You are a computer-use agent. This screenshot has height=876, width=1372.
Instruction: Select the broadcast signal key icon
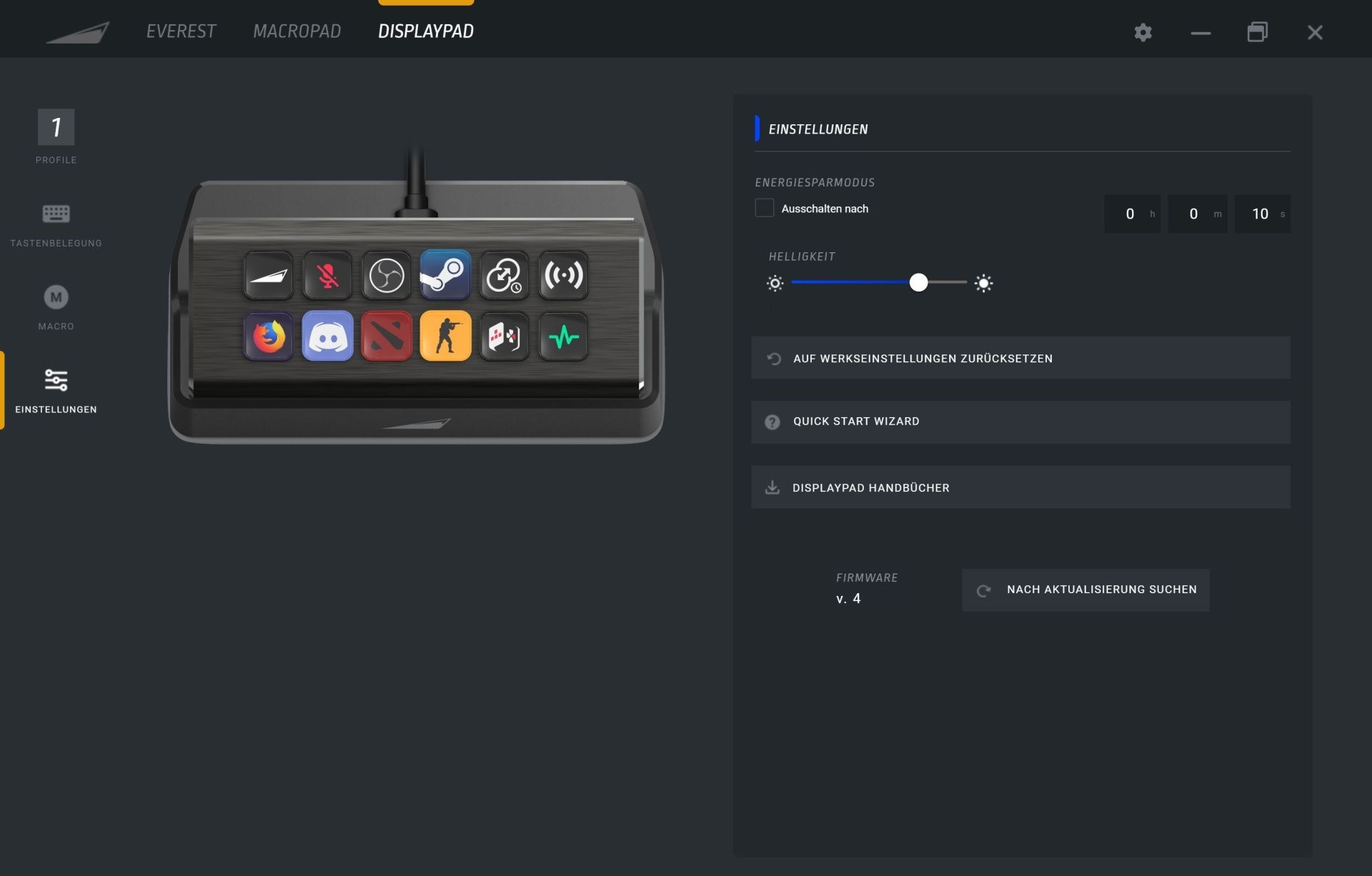coord(563,275)
